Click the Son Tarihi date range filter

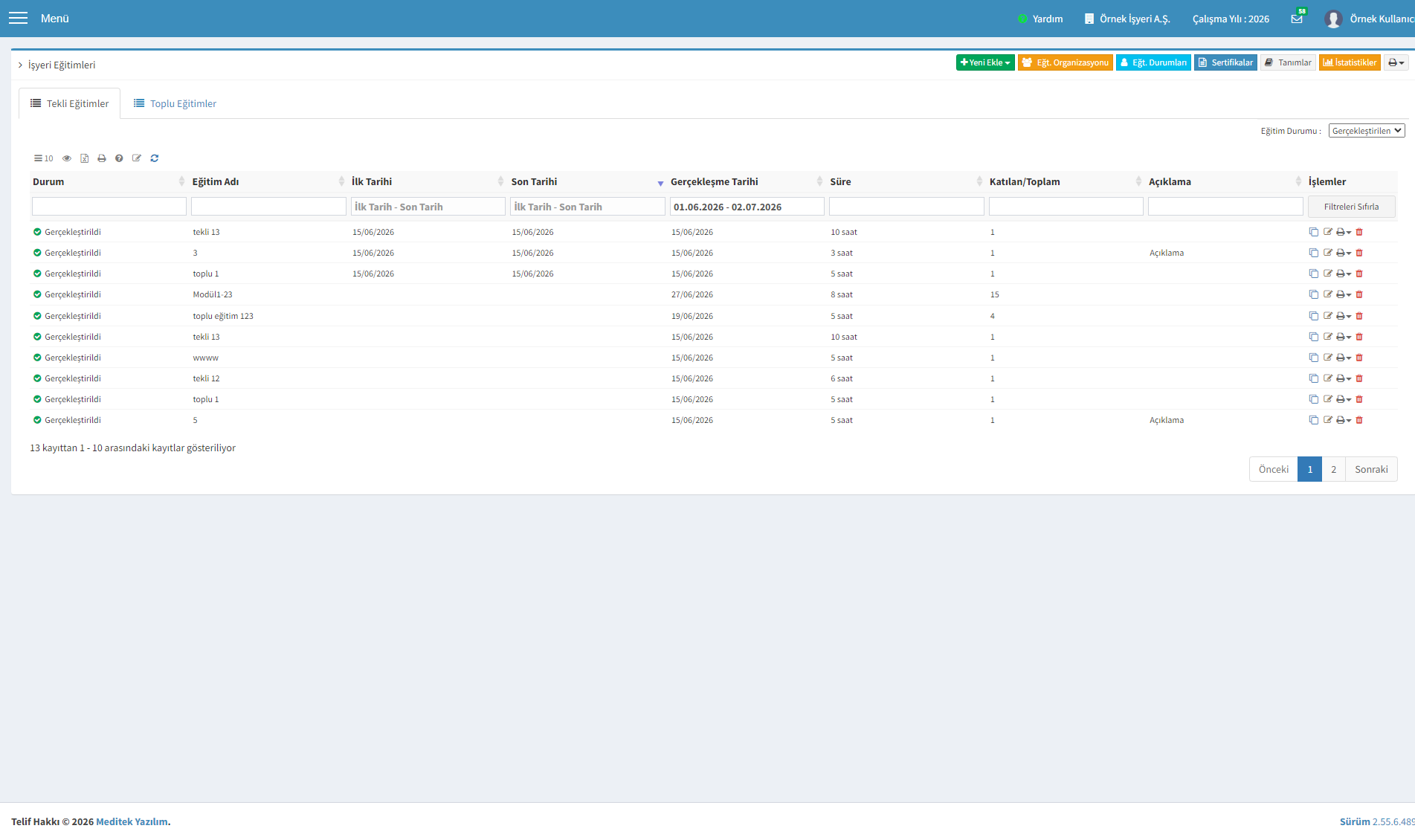(x=587, y=207)
